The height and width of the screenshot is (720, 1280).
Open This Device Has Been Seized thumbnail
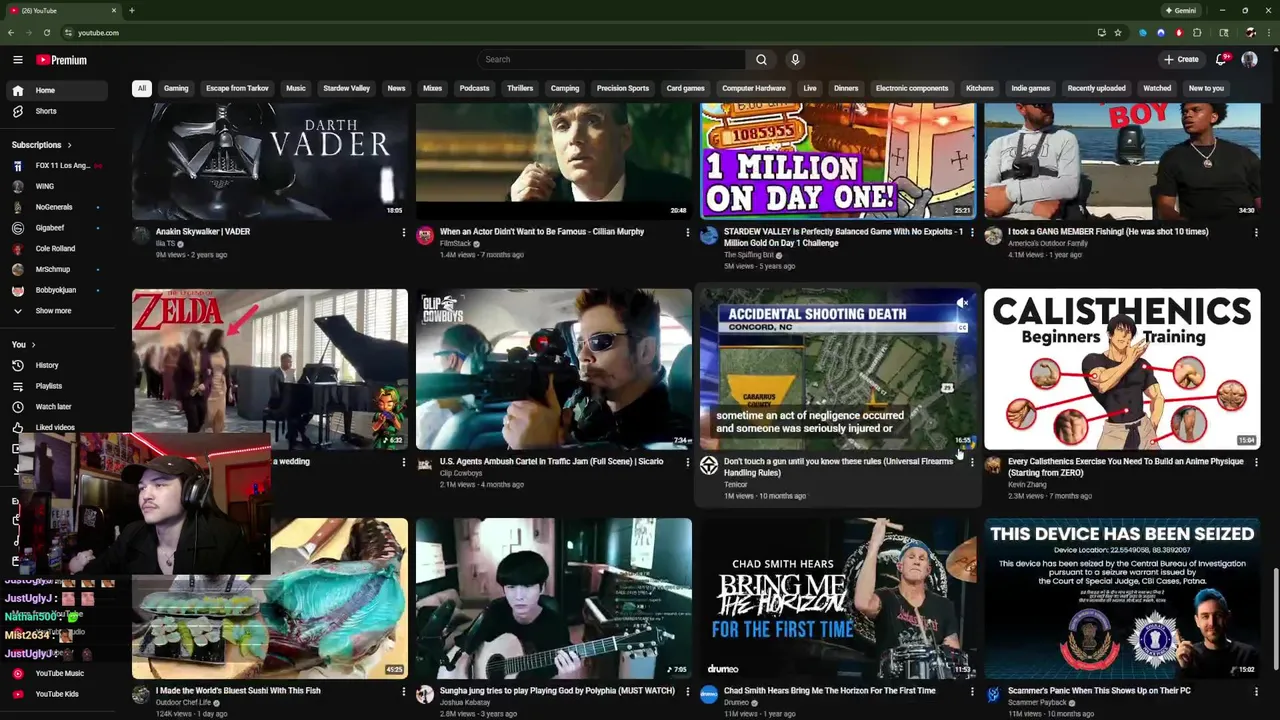(x=1122, y=598)
